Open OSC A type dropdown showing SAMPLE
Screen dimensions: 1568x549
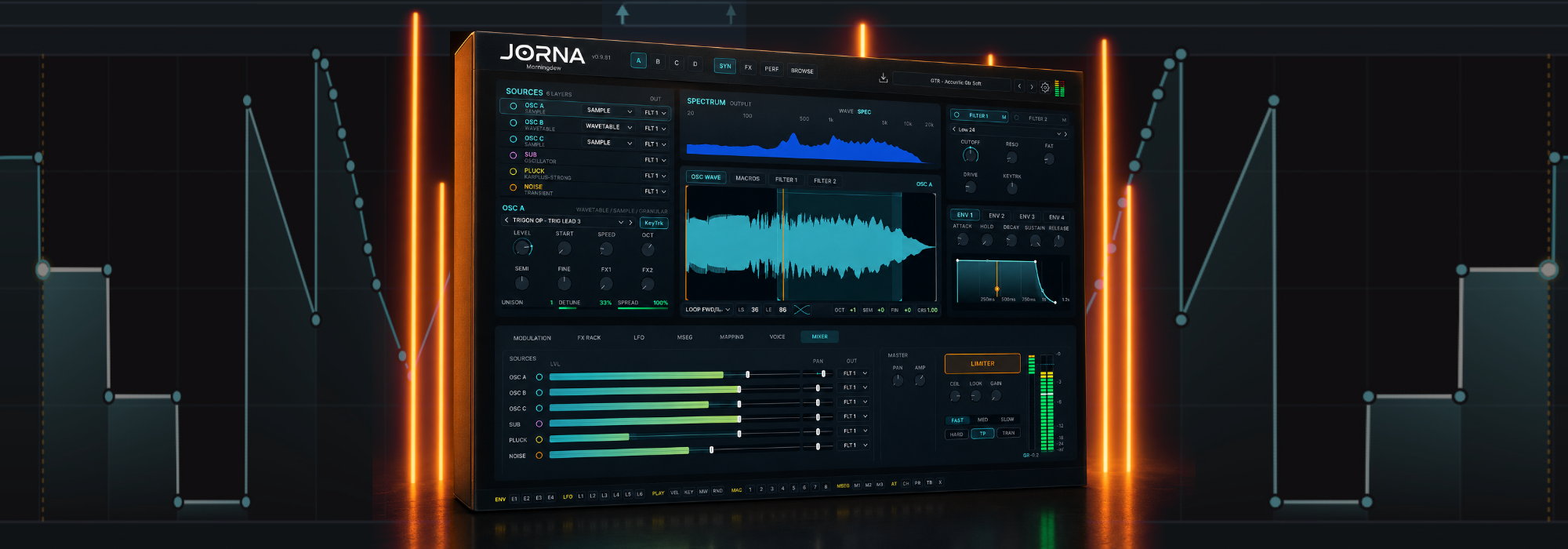(x=609, y=111)
